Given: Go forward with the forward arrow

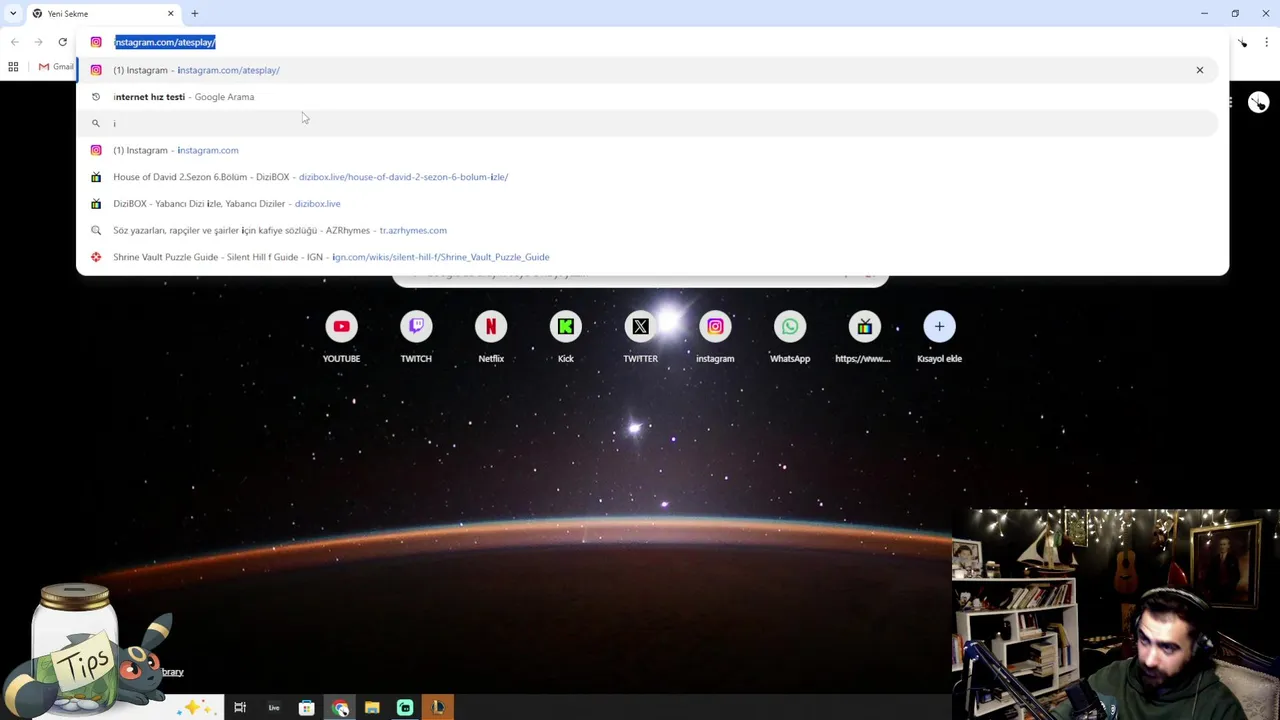Looking at the screenshot, I should pos(38,42).
